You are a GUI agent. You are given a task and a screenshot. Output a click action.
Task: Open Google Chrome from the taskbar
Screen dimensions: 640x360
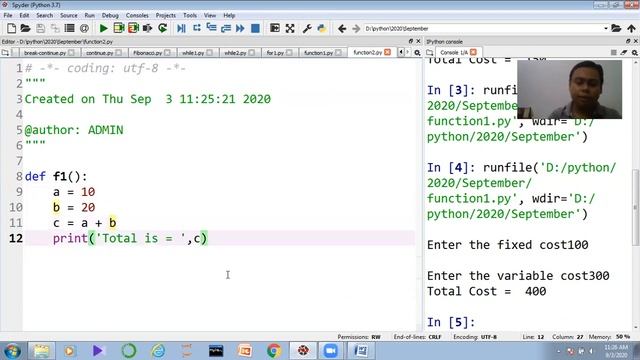[x=274, y=351]
